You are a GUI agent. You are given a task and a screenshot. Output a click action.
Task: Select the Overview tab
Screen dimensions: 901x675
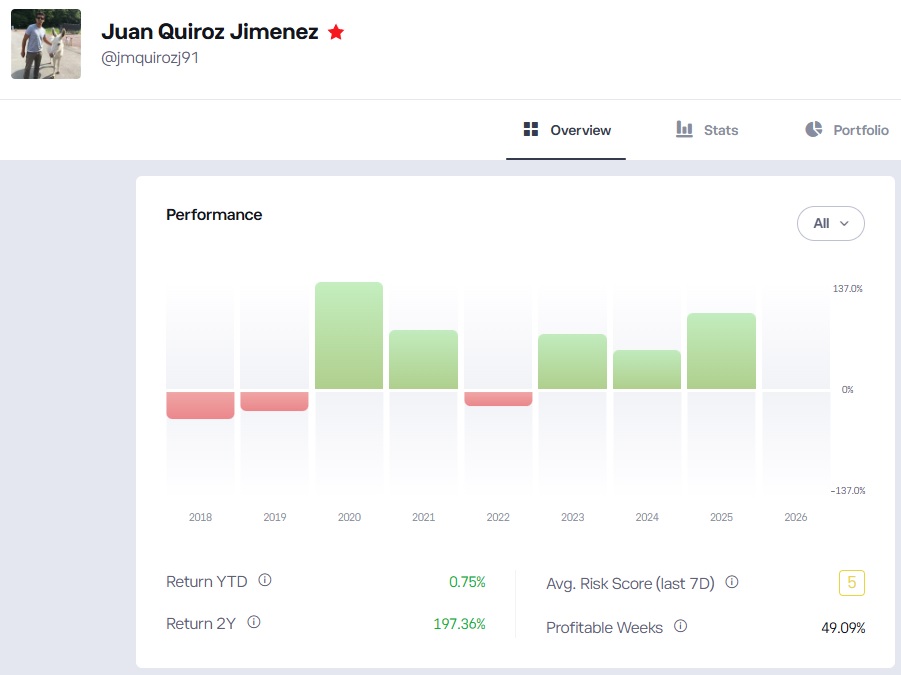click(565, 130)
